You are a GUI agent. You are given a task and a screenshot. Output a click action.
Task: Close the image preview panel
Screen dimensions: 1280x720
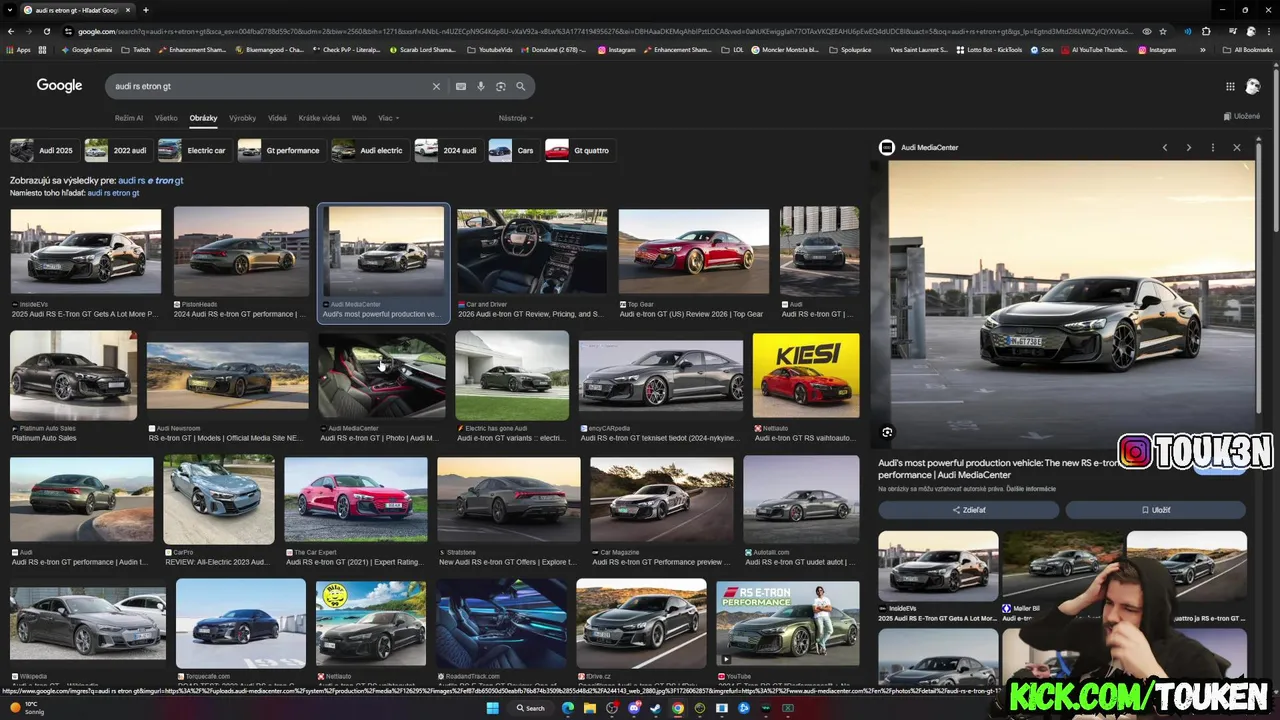[1237, 147]
